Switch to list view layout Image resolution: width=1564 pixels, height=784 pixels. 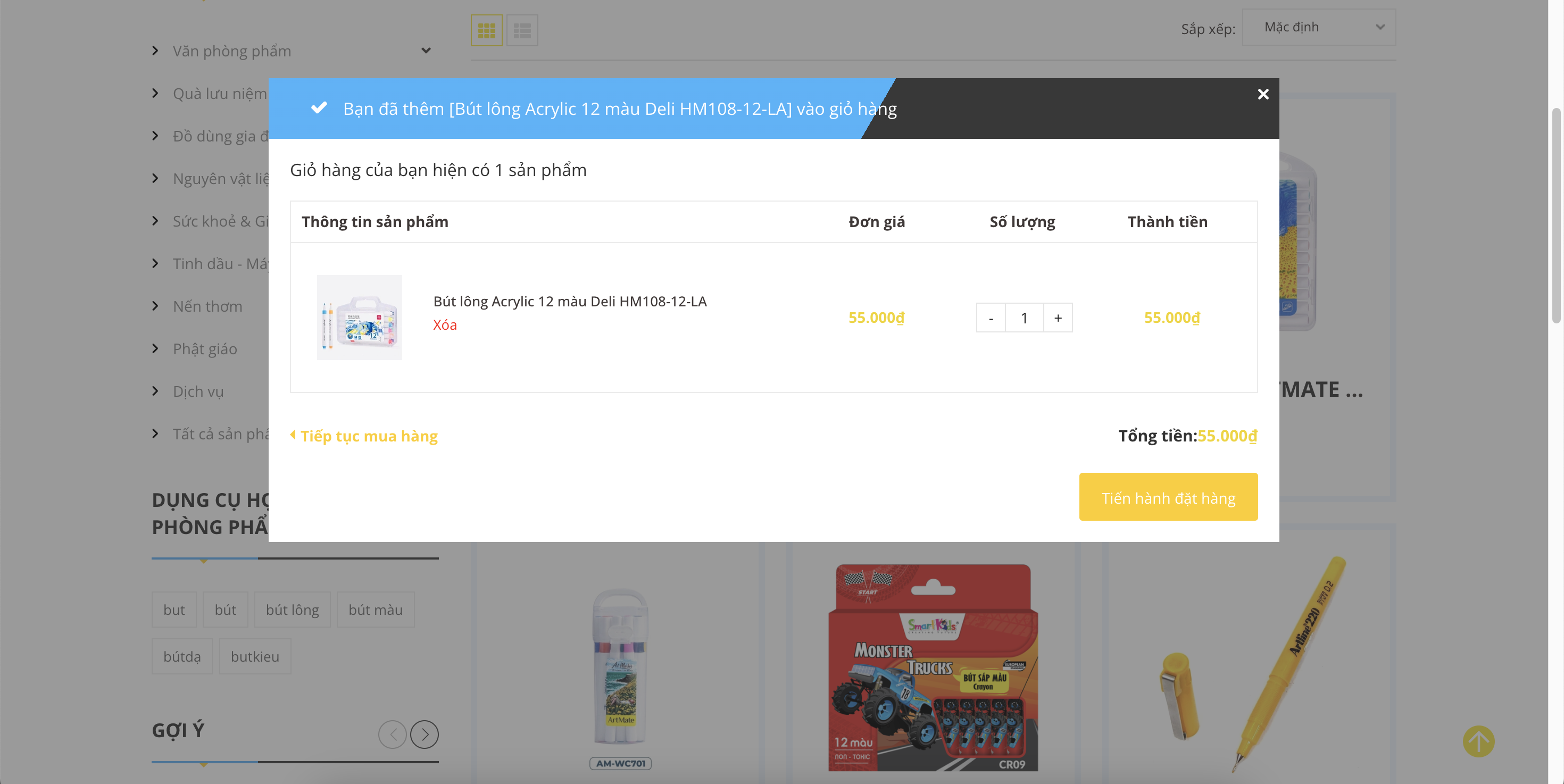coord(522,30)
